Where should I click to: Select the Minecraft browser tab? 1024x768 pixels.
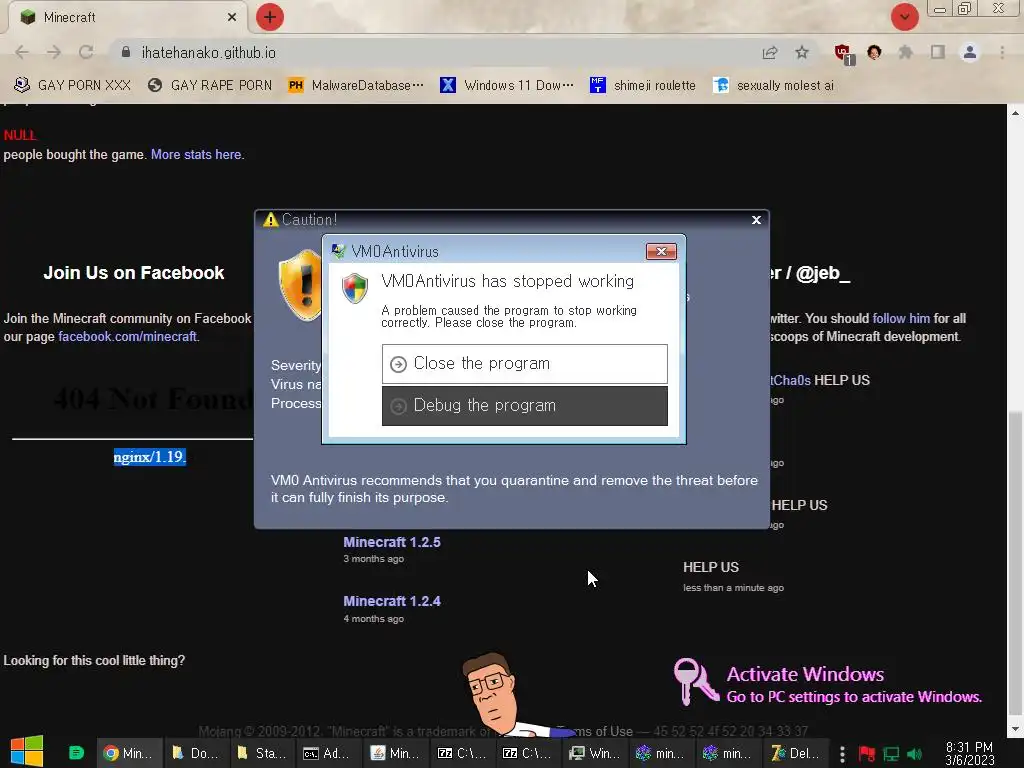pyautogui.click(x=127, y=17)
